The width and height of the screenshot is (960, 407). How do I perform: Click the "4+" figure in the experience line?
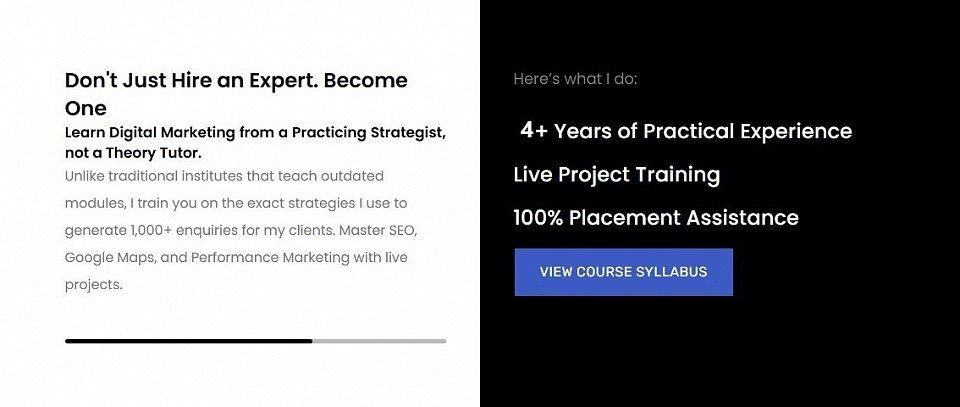point(534,131)
